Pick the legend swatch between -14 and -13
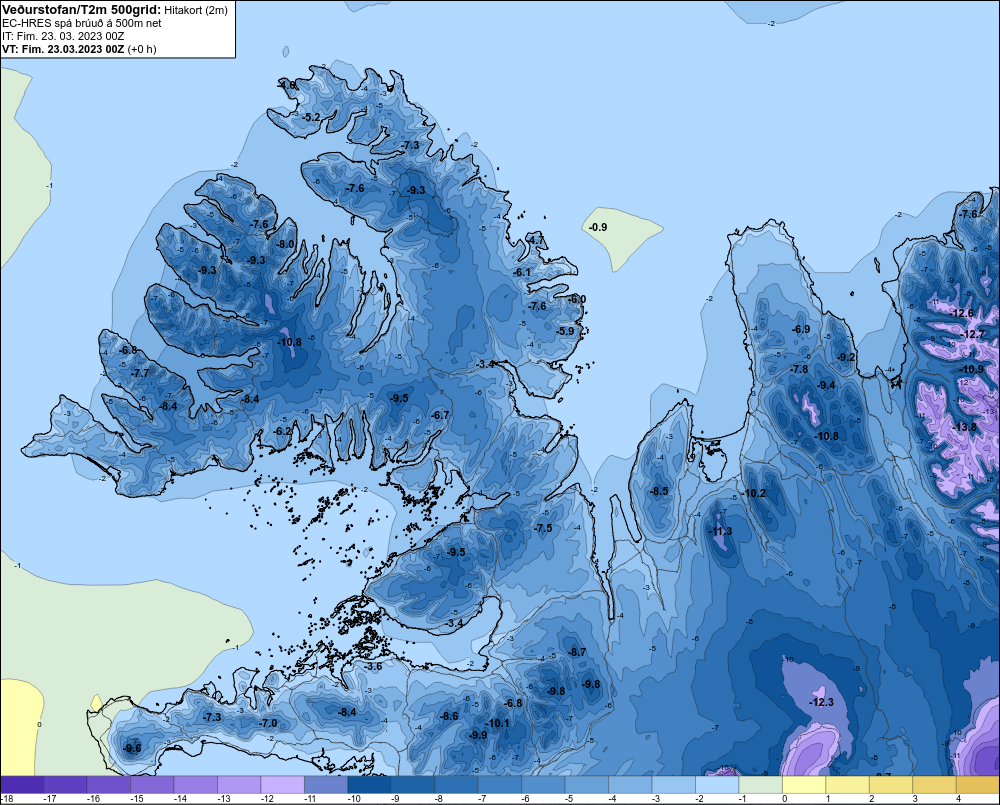 coord(196,785)
